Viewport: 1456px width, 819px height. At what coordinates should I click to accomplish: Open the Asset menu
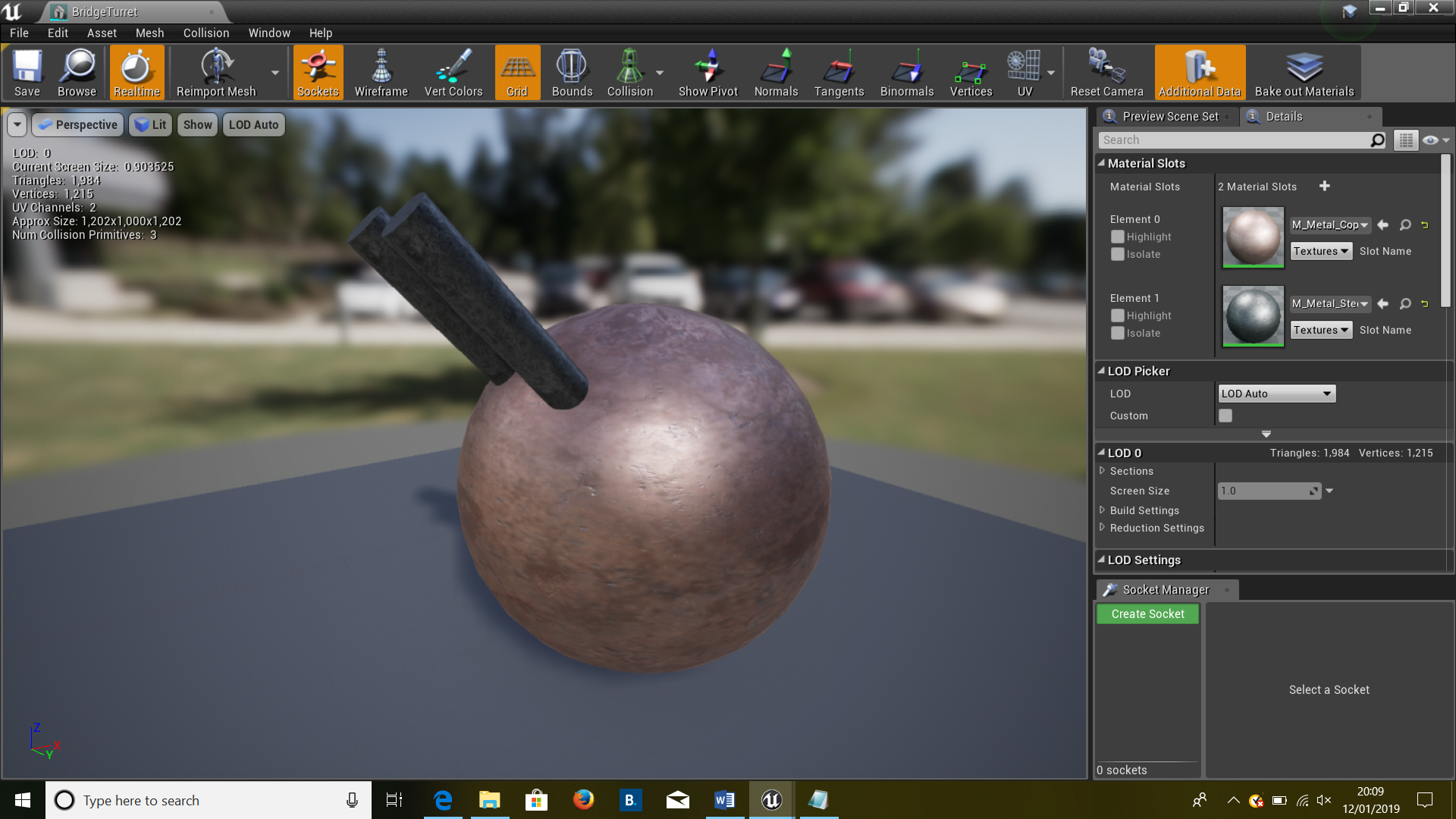102,33
